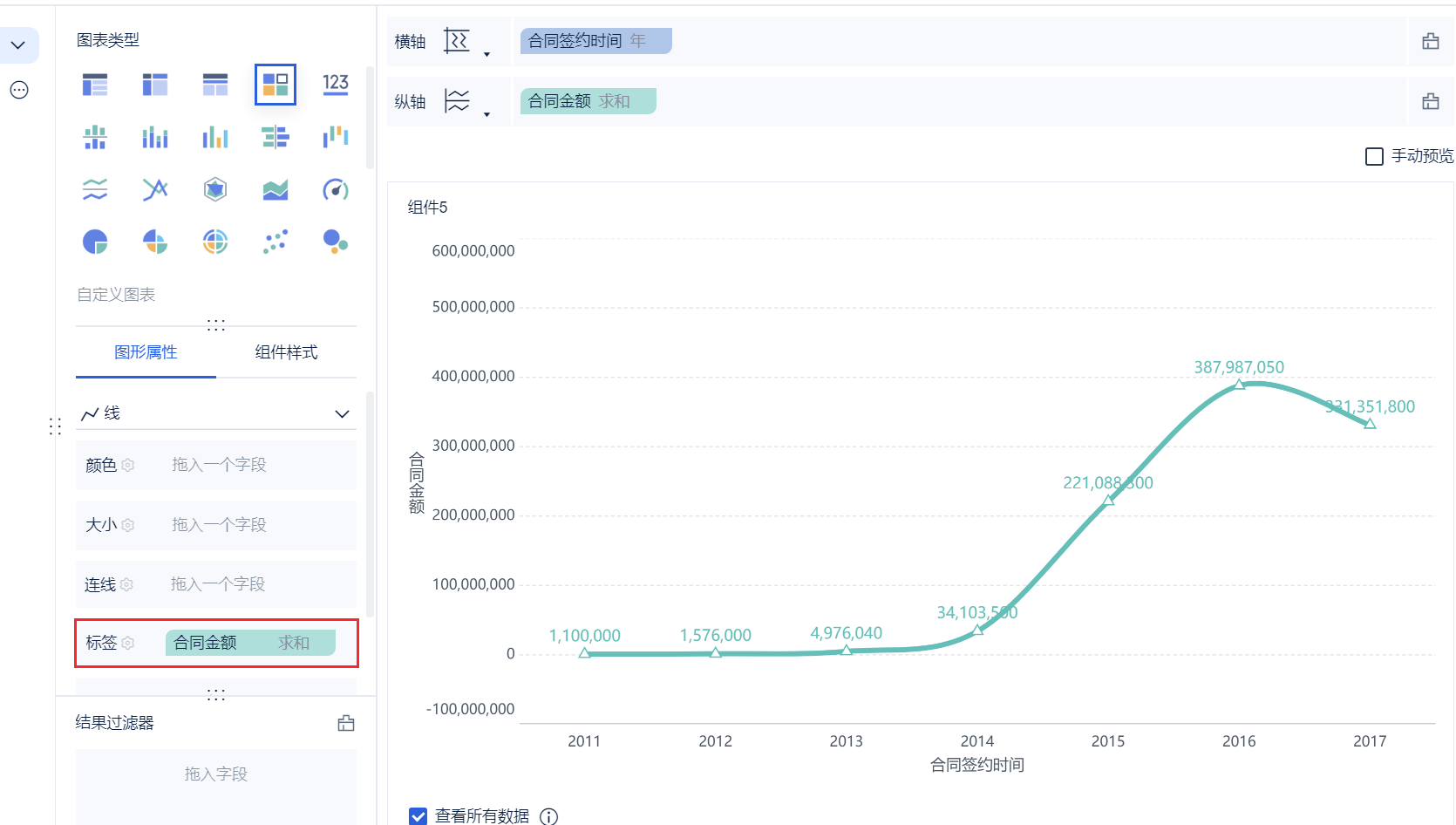Viewport: 1456px width, 825px height.
Task: Choose the pie chart type icon
Action: [95, 242]
